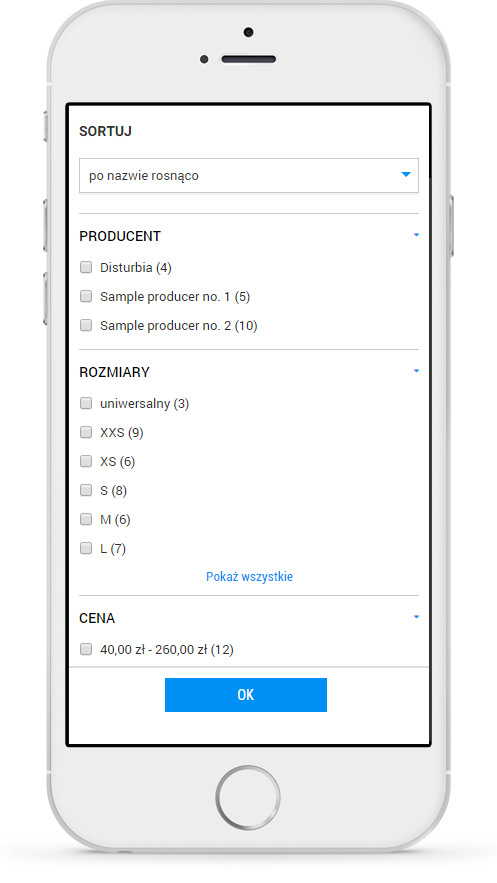
Task: Enable the L size checkbox
Action: pos(86,548)
